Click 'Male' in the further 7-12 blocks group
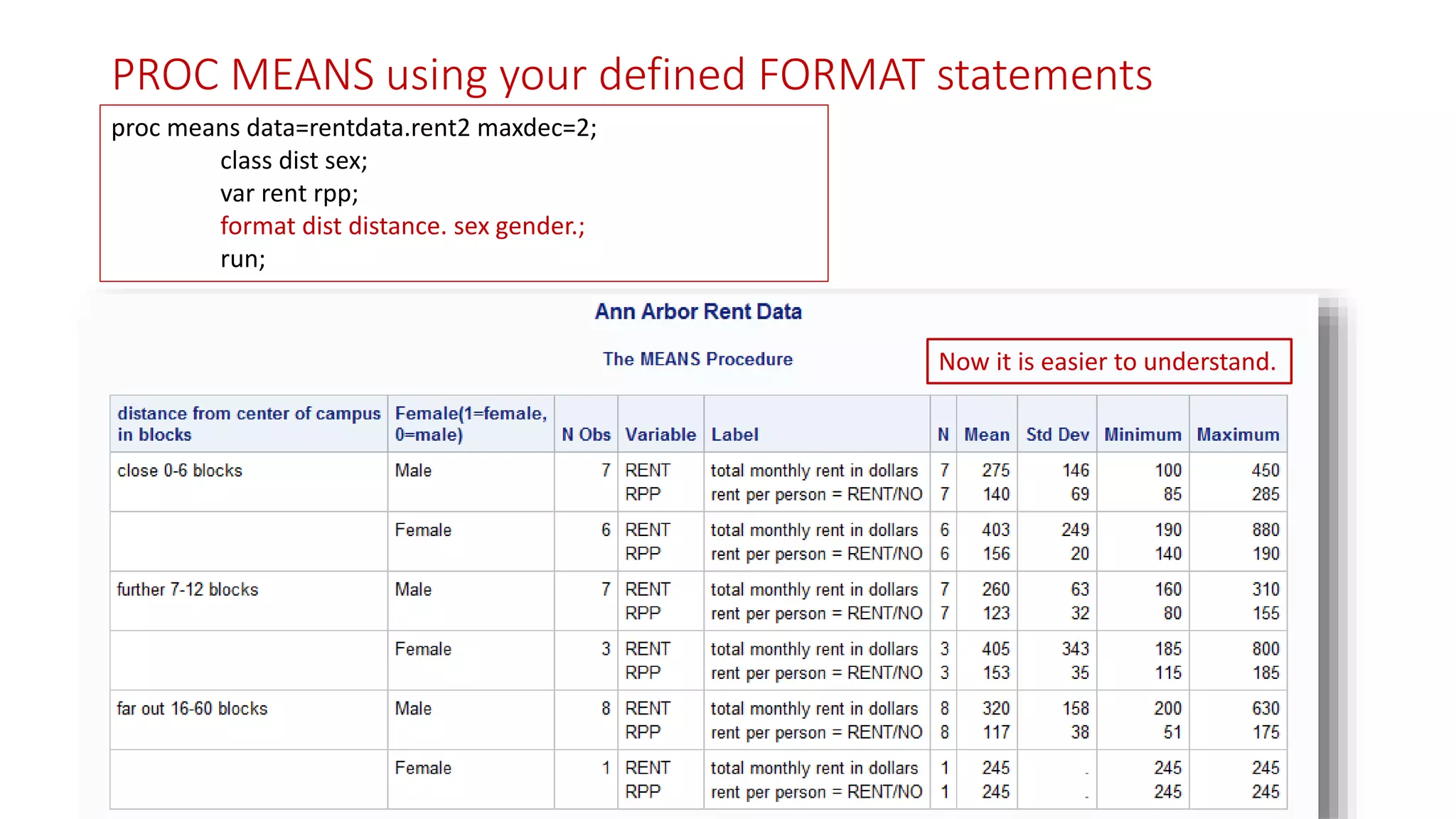 [413, 589]
